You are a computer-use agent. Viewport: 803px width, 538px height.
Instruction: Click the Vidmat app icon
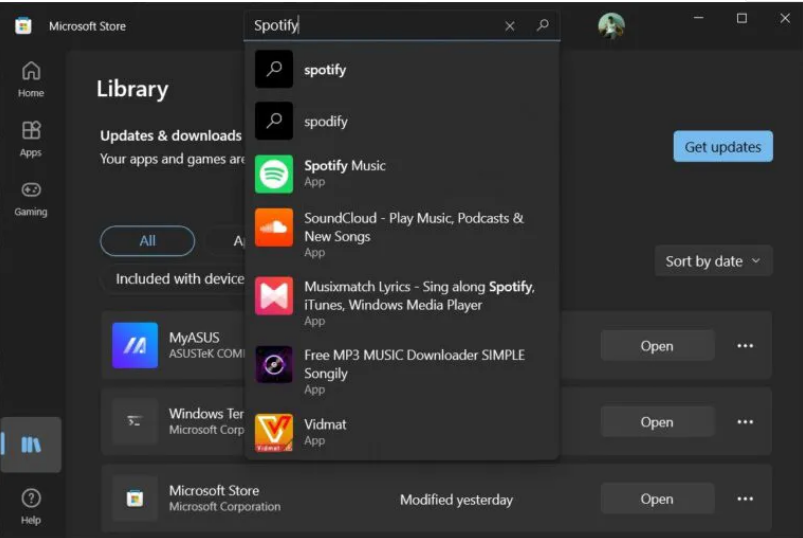pyautogui.click(x=274, y=433)
